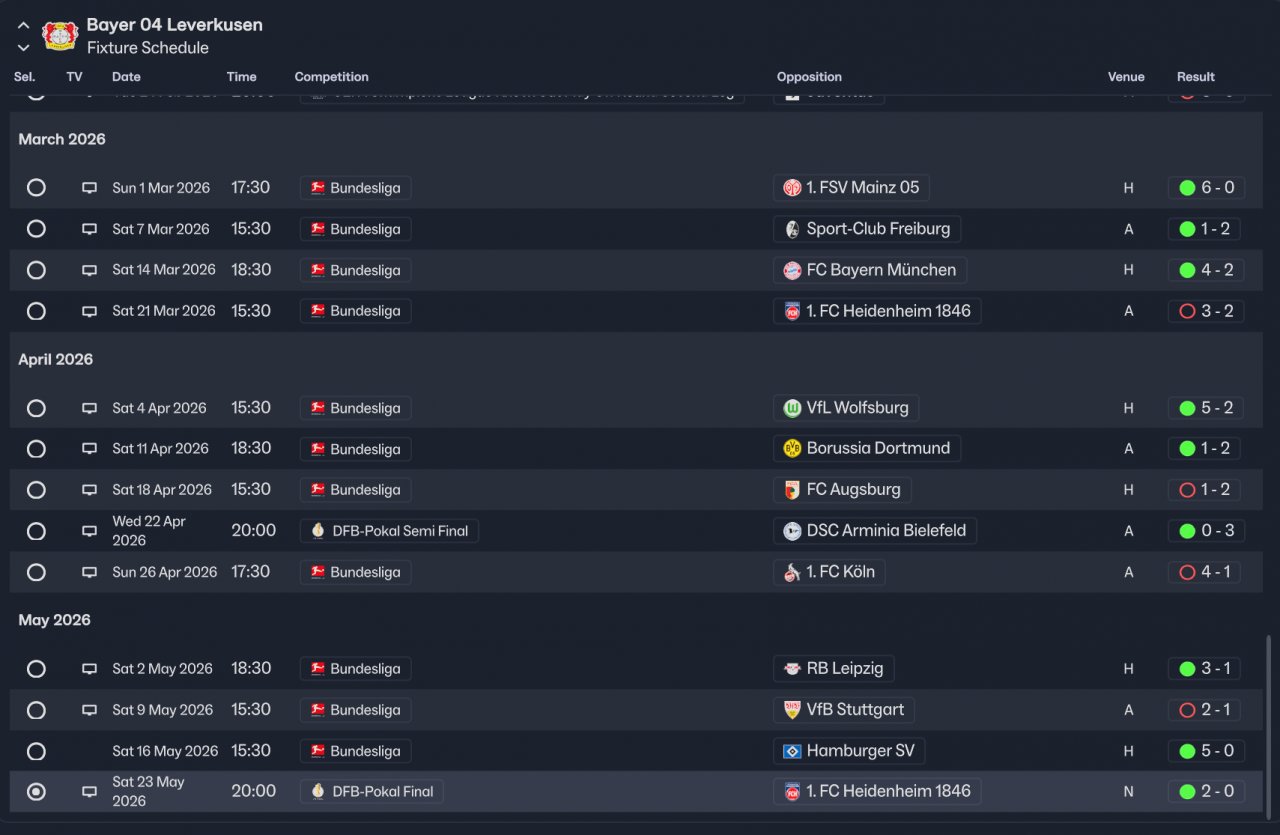Click the VfL Wolfsburg badge icon
Viewport: 1280px width, 835px height.
click(x=792, y=408)
